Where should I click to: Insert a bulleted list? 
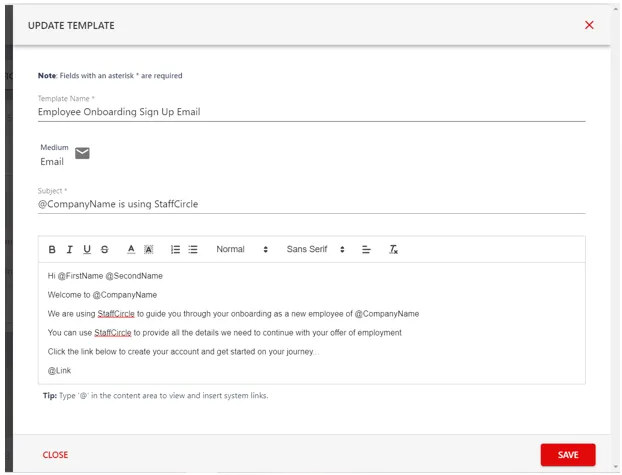(x=193, y=250)
